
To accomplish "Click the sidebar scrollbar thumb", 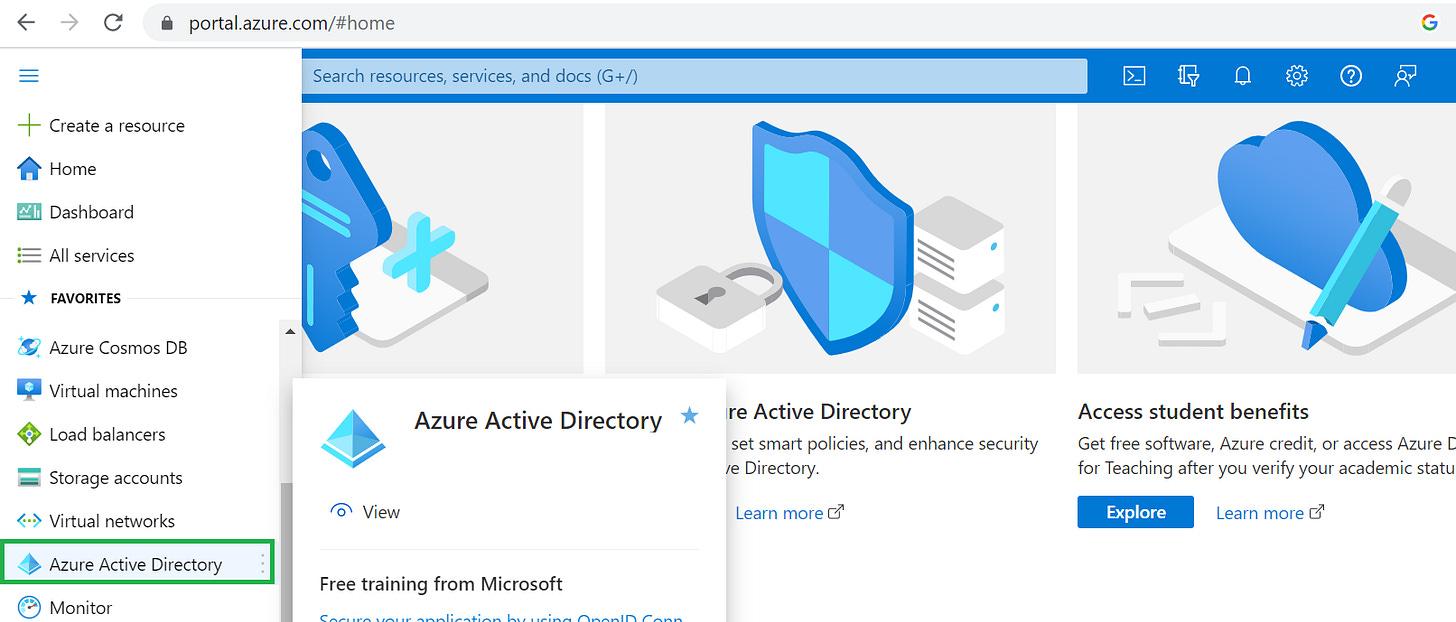I will 287,552.
